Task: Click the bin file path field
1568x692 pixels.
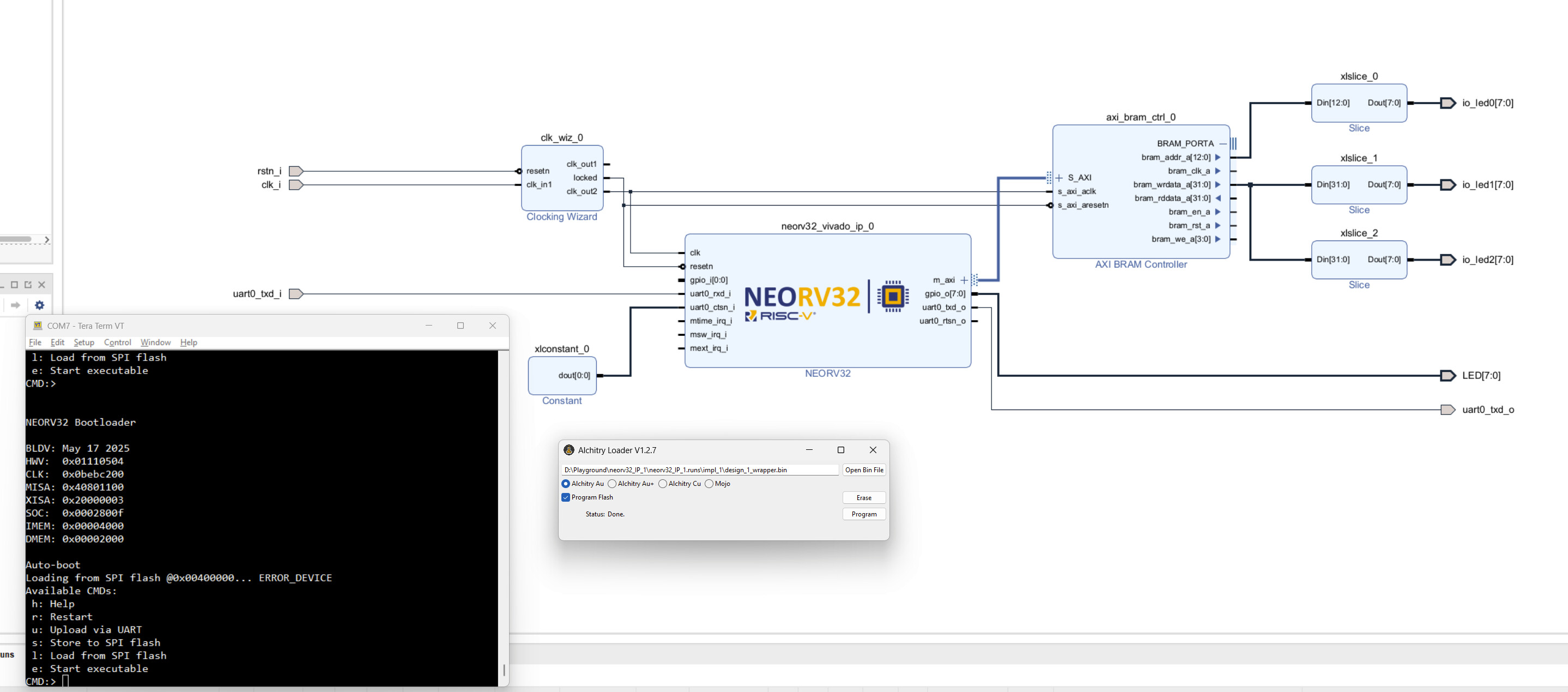Action: click(x=700, y=470)
